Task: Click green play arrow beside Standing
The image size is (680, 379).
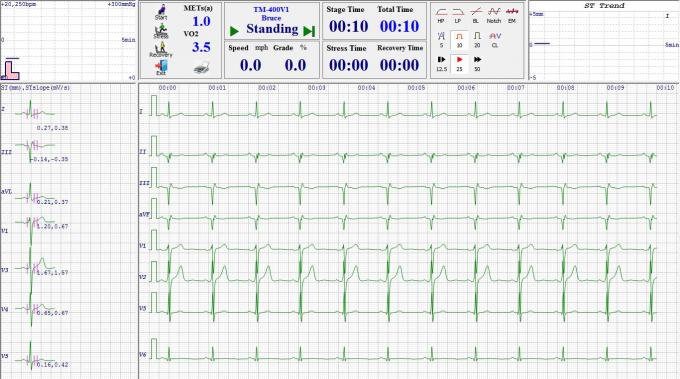Action: point(234,31)
